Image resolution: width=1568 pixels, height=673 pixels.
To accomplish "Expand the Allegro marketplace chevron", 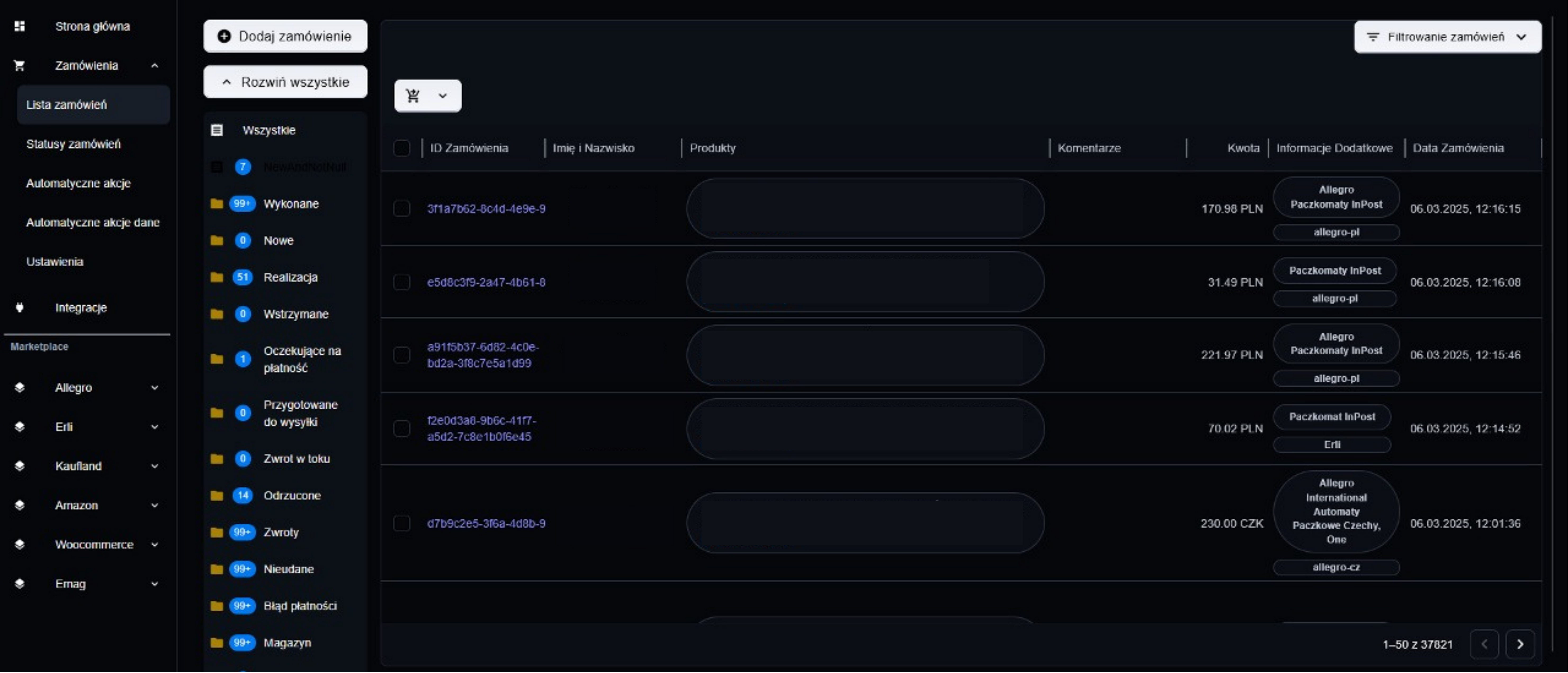I will click(x=155, y=387).
